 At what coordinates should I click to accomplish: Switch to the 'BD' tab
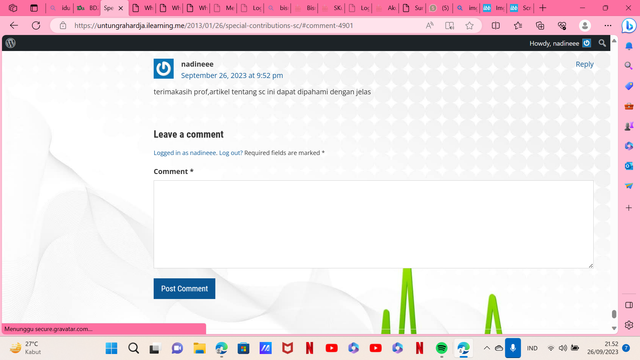[x=87, y=8]
